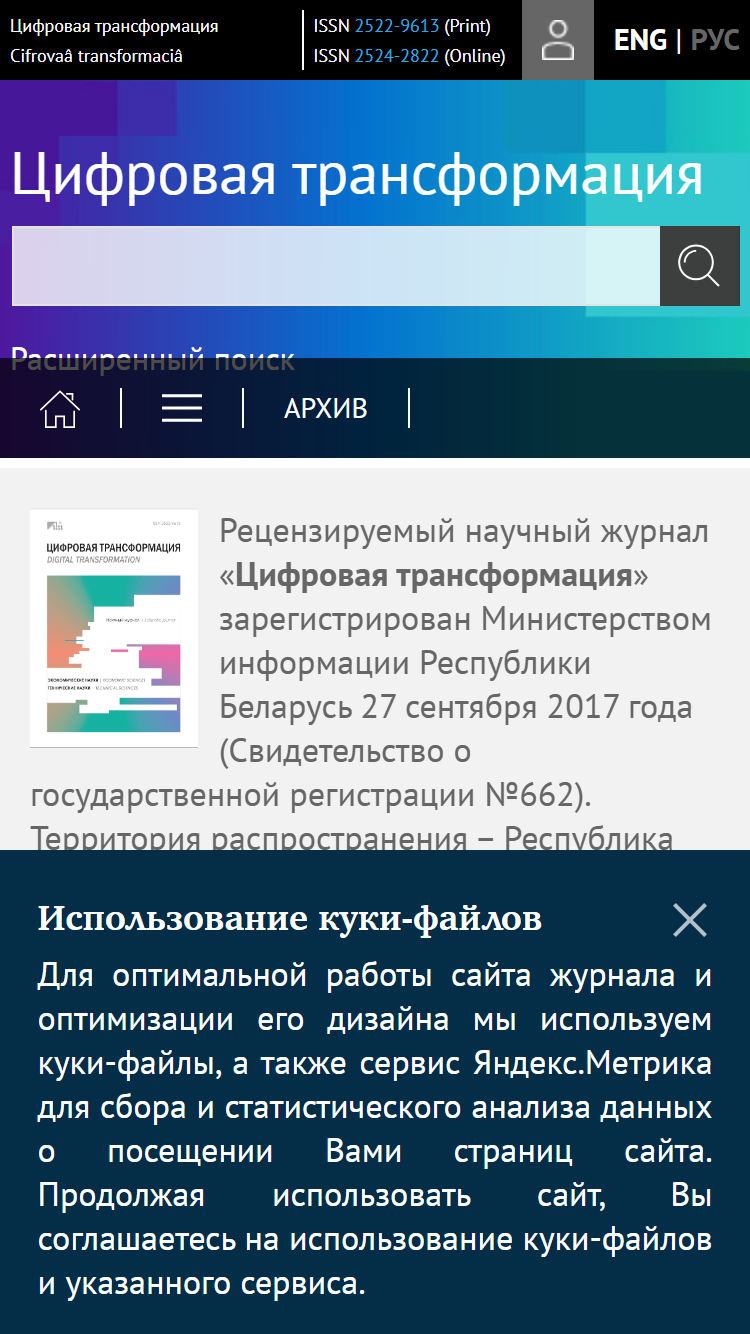Click the ISSN 2522-9613 print link
Screen dimensions: 750x1334
[x=397, y=26]
